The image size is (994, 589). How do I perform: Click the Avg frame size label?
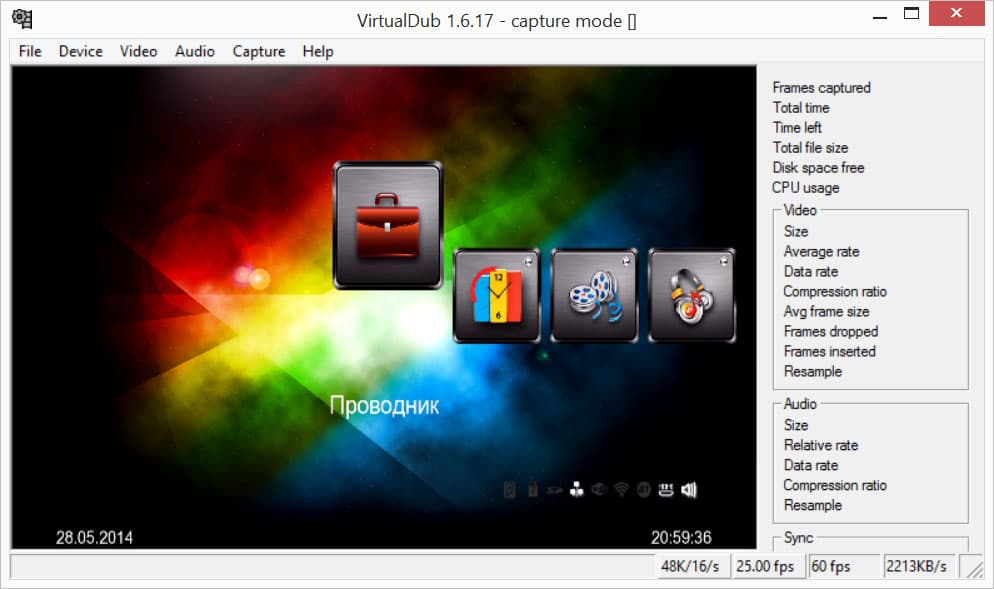coord(827,311)
